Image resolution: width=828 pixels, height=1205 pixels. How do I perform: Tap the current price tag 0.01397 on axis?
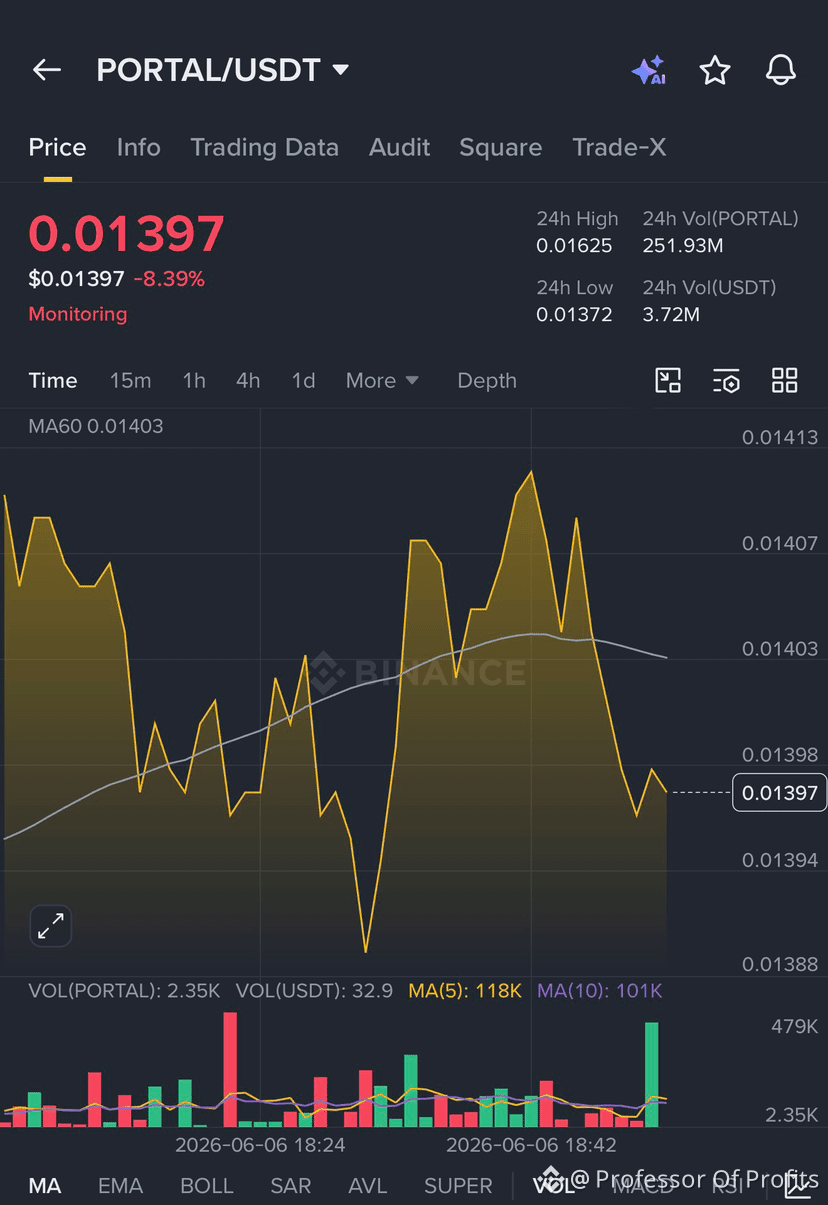click(779, 793)
